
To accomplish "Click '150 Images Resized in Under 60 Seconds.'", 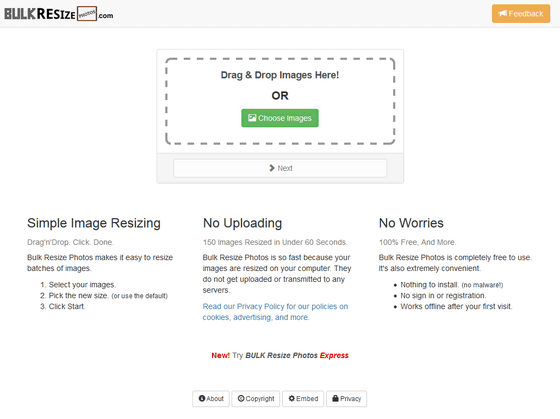I will pos(275,242).
